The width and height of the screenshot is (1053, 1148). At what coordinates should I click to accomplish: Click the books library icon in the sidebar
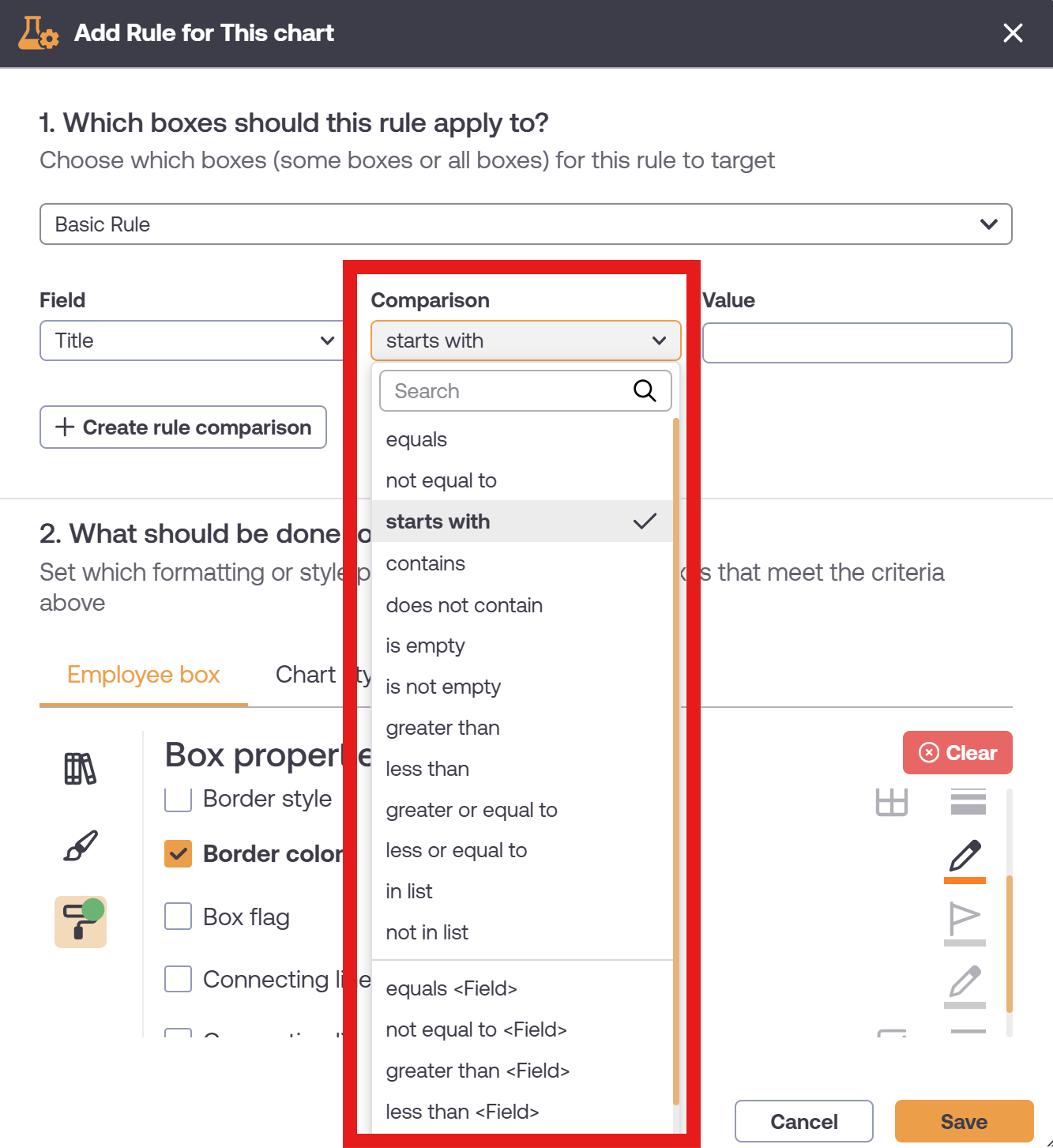[80, 768]
